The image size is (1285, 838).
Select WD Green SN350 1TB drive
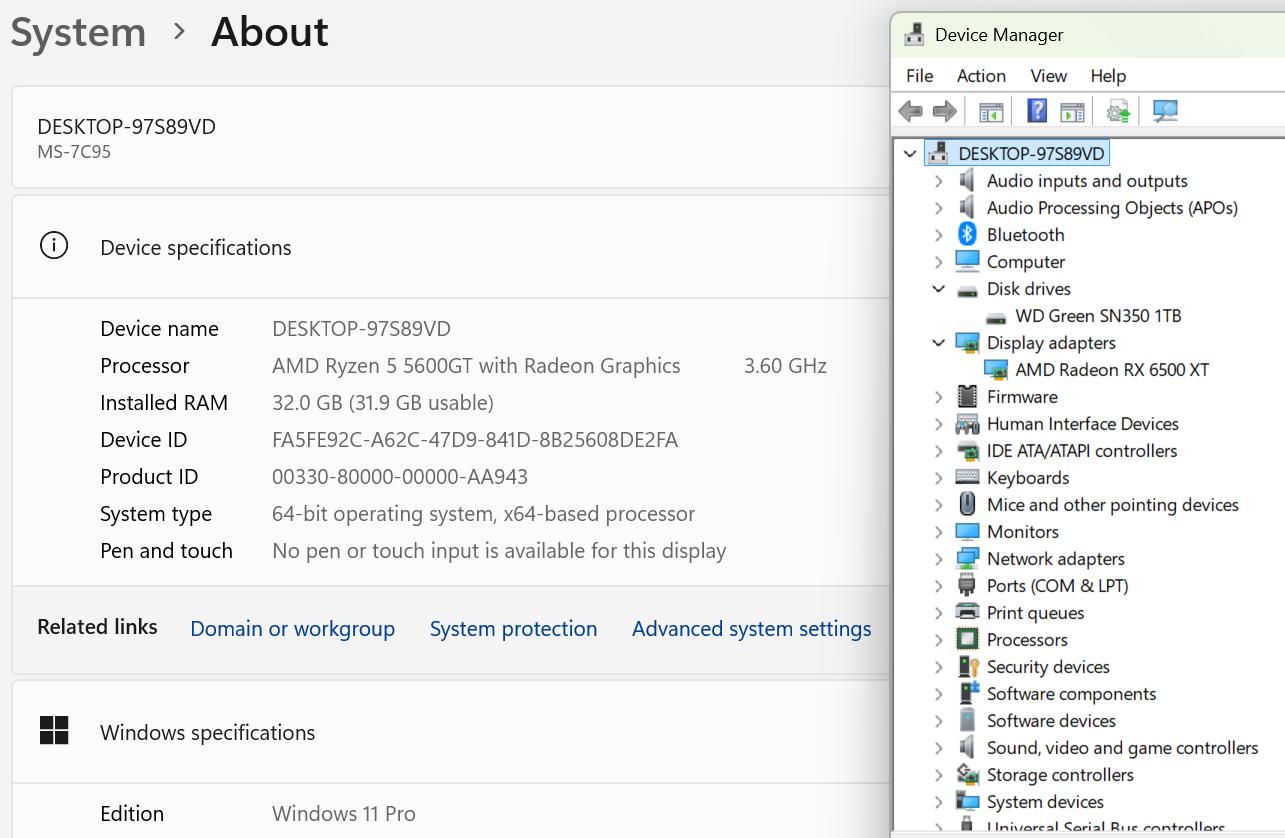click(1098, 316)
